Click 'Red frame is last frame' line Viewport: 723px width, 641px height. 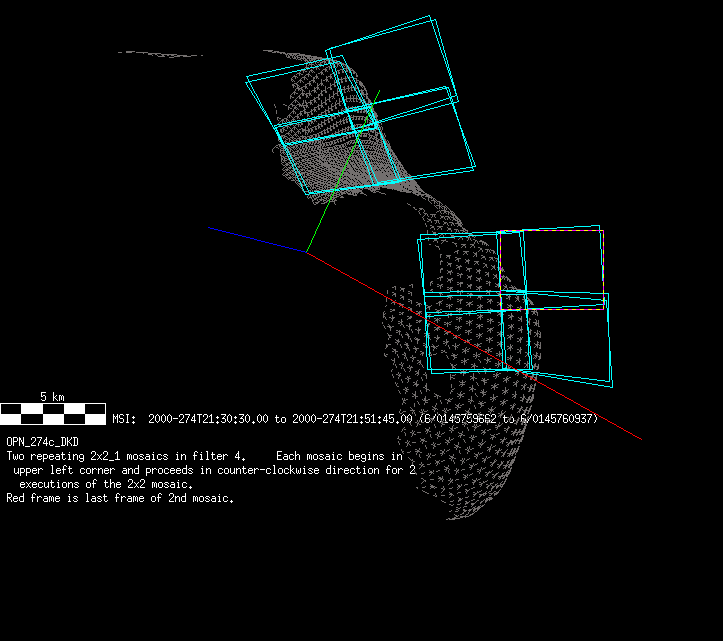point(120,498)
